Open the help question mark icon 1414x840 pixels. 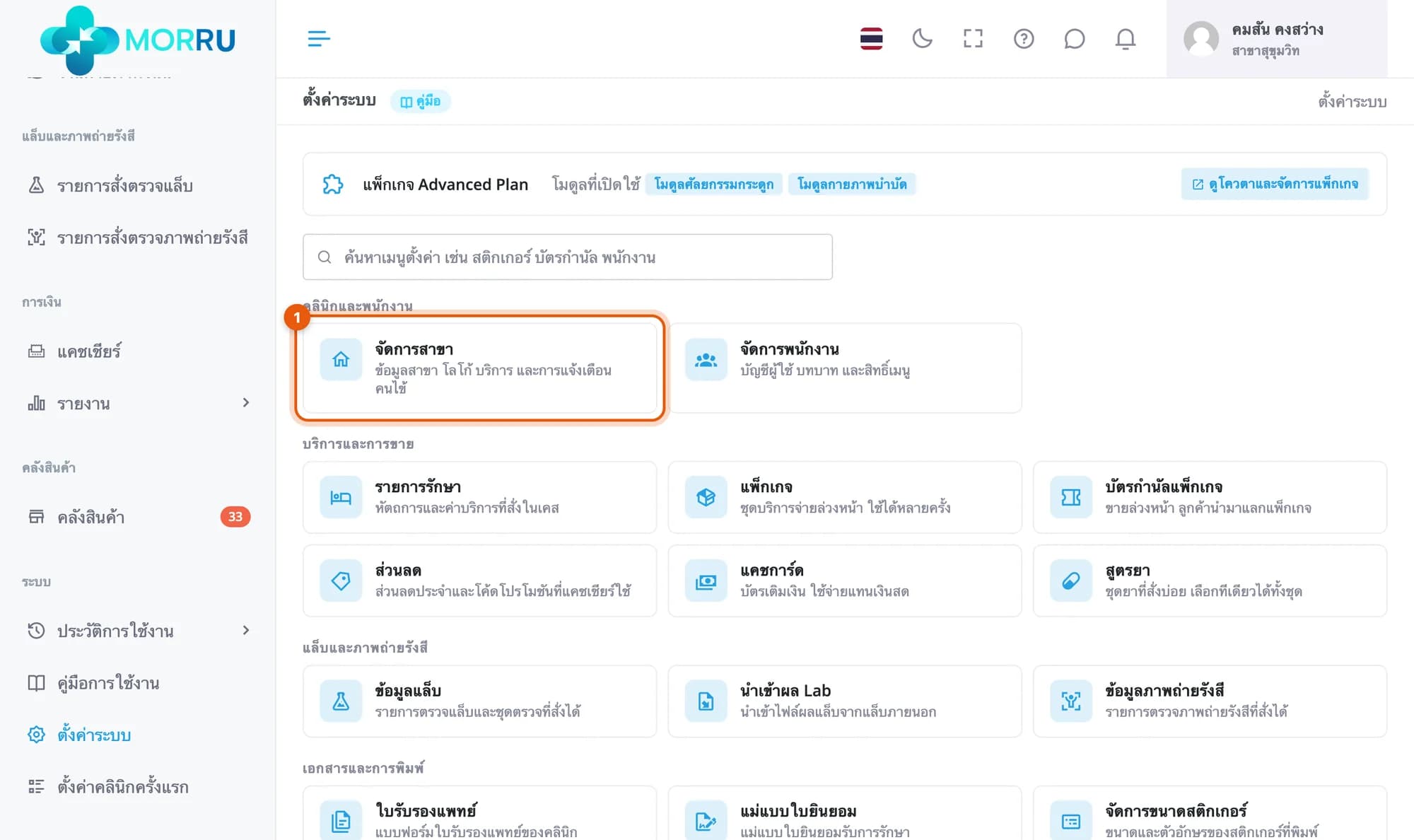1024,38
